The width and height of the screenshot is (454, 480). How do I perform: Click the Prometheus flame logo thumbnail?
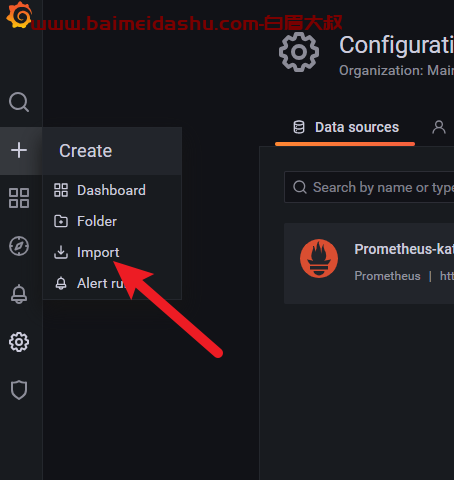tap(319, 258)
